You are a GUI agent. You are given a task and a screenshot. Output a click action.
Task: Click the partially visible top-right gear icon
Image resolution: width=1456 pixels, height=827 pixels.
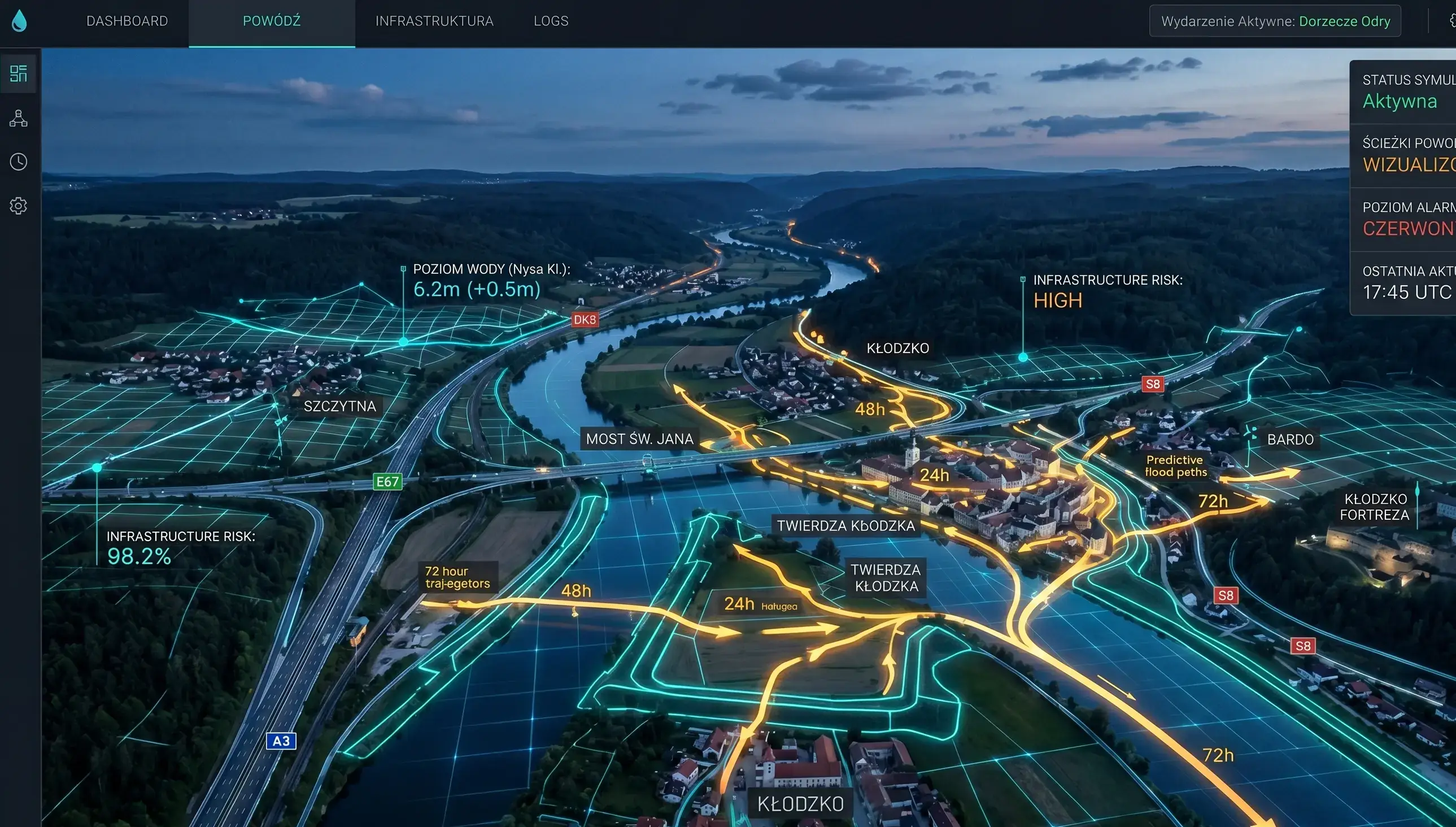click(1453, 21)
